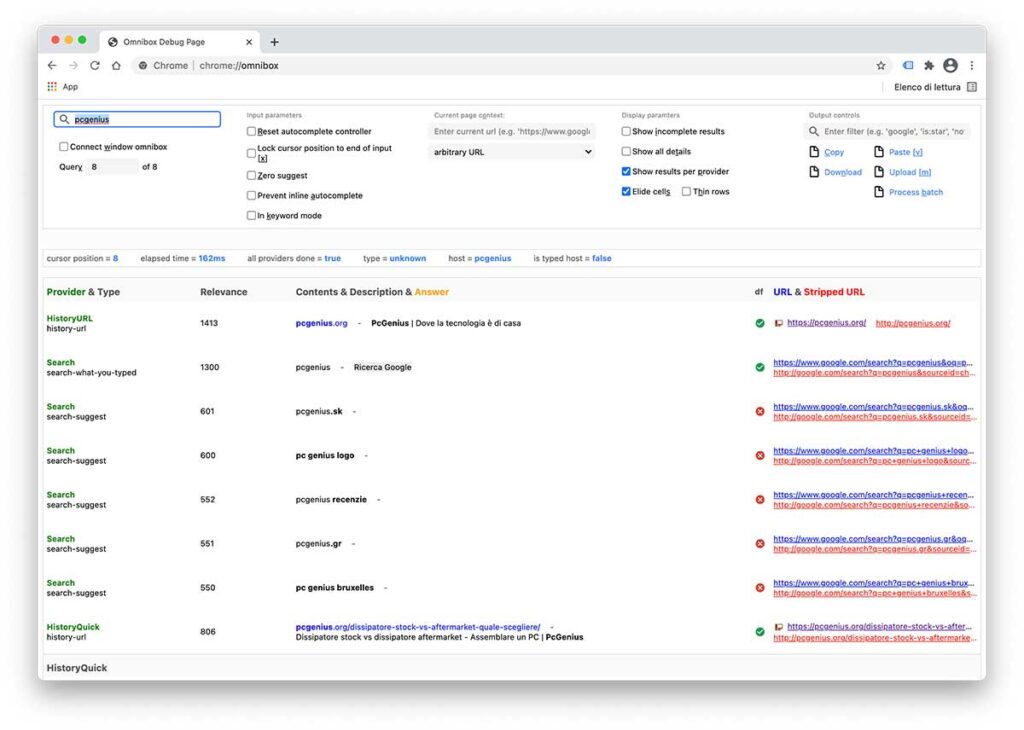Open a new browser tab with plus

point(274,42)
